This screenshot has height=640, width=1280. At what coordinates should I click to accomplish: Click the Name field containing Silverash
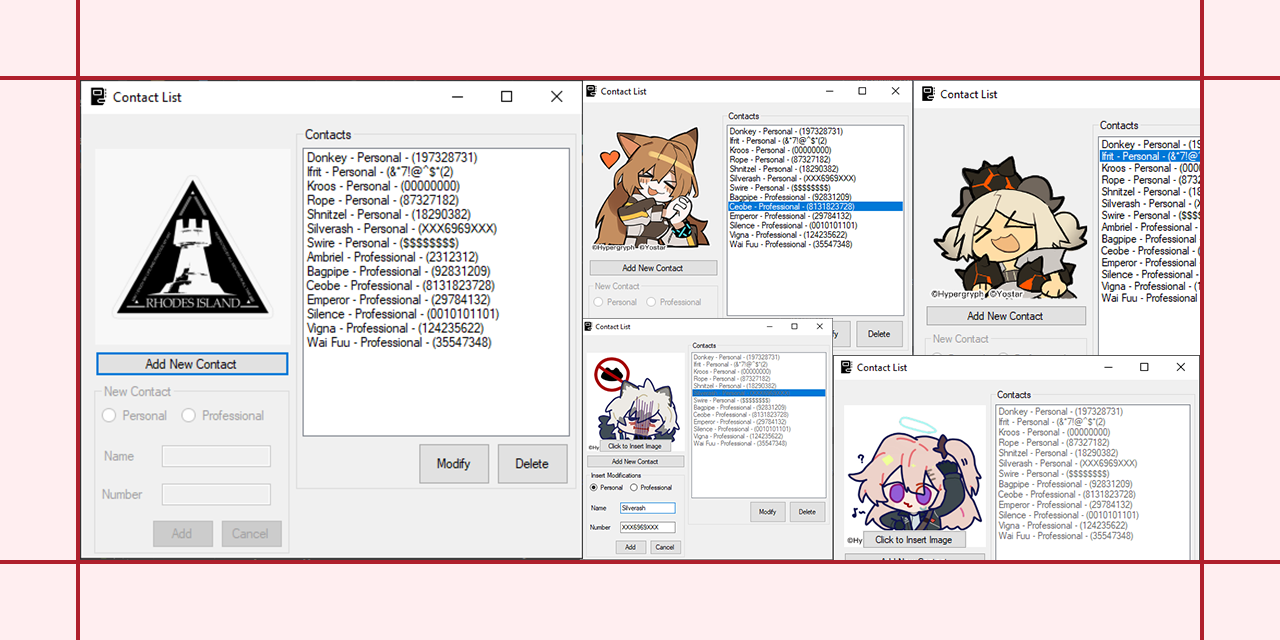[x=647, y=507]
